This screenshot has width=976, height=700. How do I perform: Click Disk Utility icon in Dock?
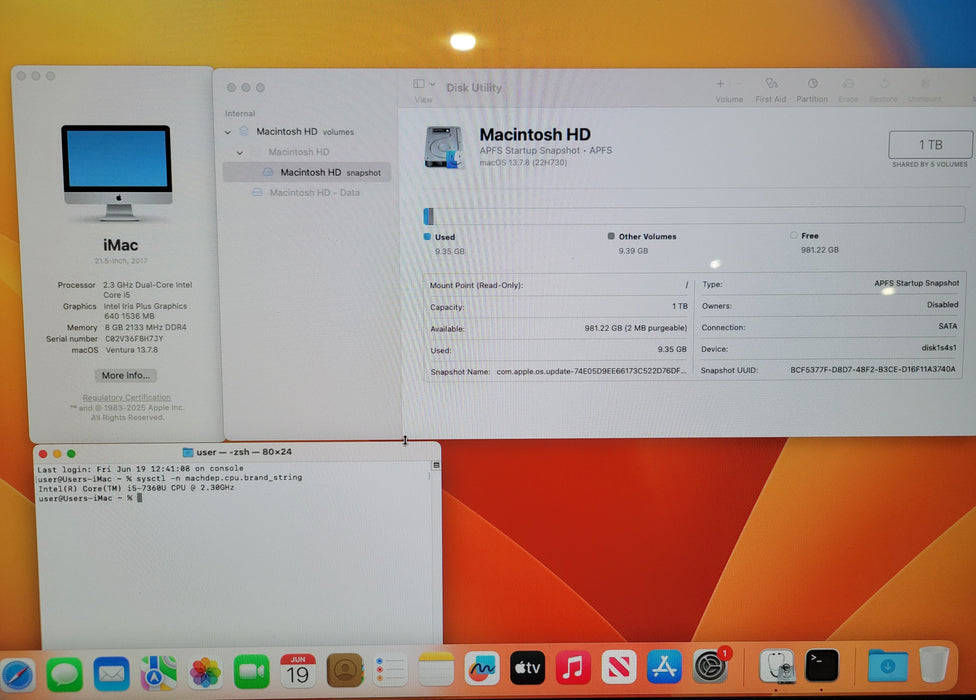click(x=776, y=666)
